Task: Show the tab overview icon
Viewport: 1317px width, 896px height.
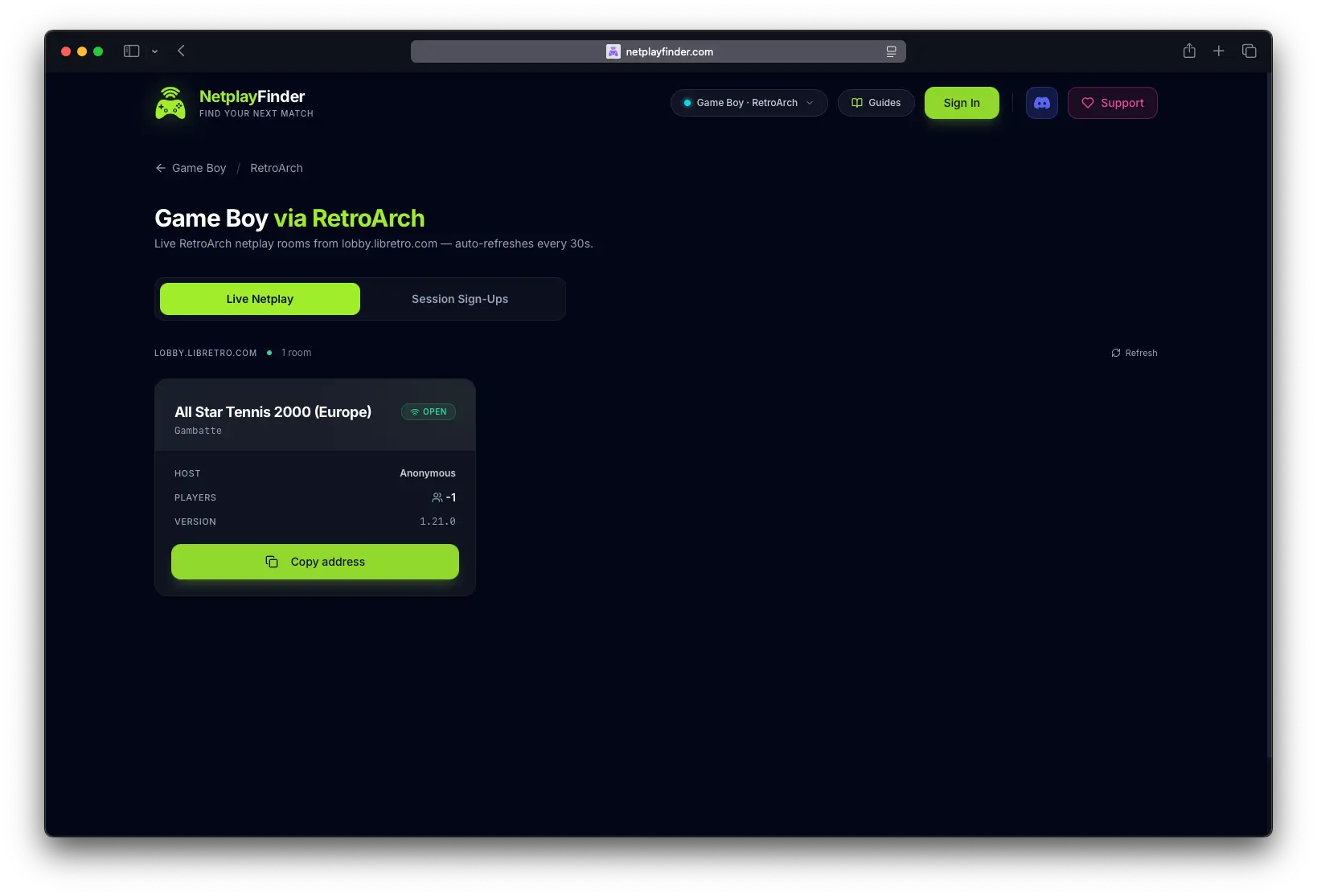Action: 1249,51
